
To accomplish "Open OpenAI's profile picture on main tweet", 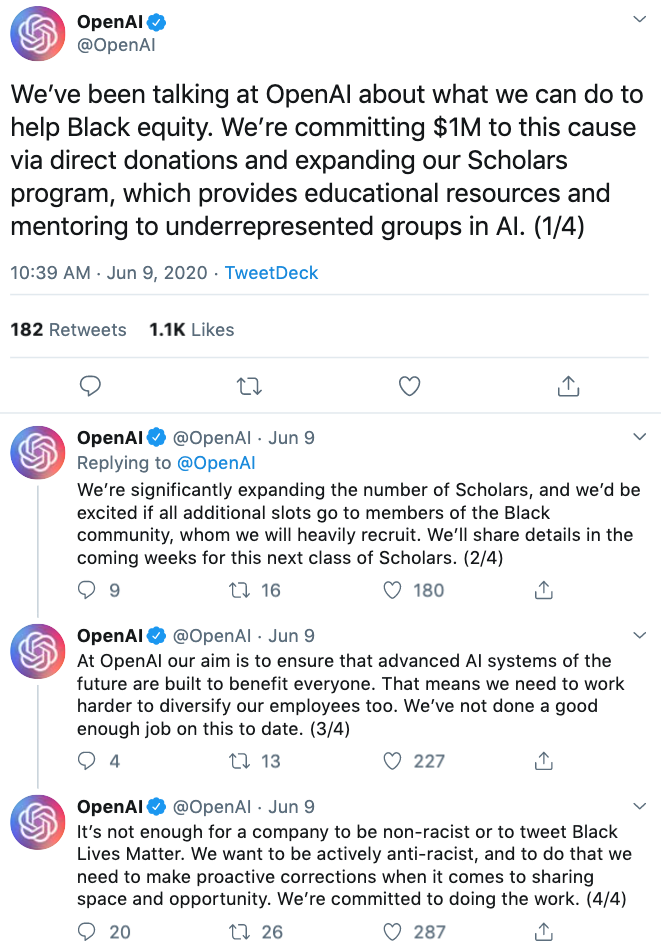I will pos(38,38).
